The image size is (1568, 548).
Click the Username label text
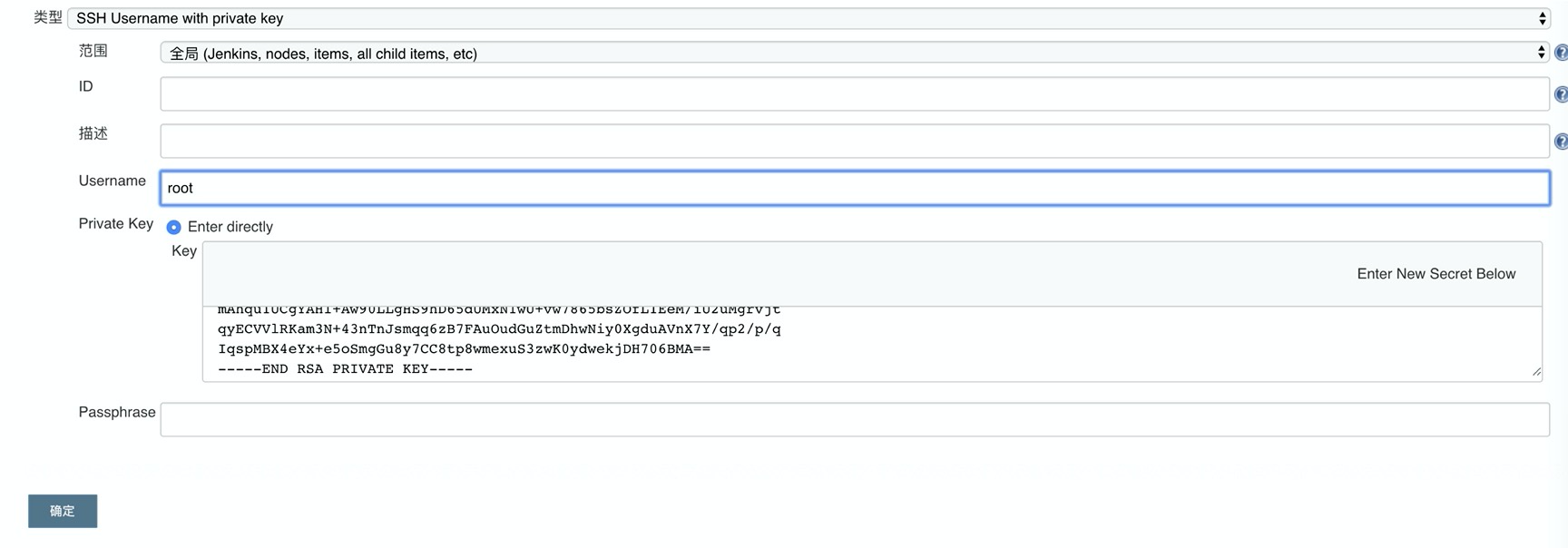(x=112, y=181)
